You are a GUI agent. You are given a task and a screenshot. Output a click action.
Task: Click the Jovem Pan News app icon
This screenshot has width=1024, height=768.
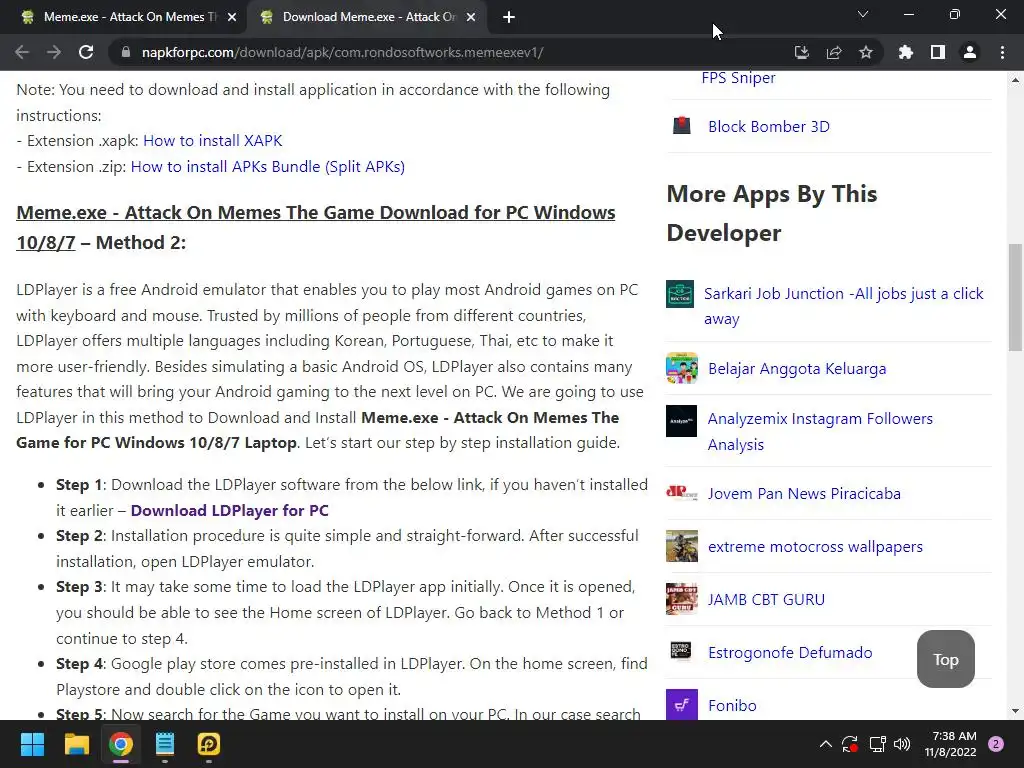pos(682,492)
